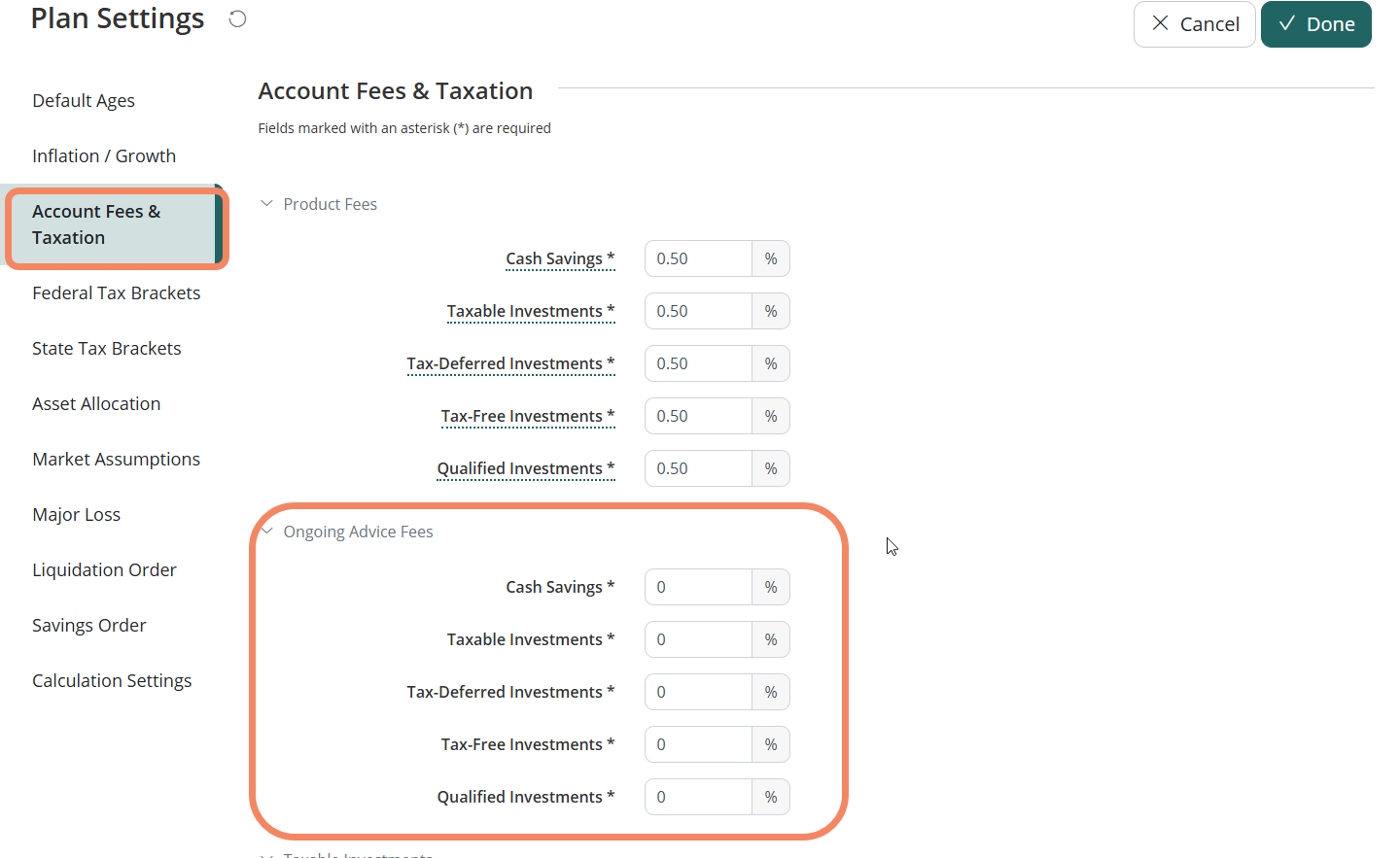The height and width of the screenshot is (858, 1400).
Task: Click Ongoing Advice Fees Cash Savings field
Action: [x=698, y=588]
